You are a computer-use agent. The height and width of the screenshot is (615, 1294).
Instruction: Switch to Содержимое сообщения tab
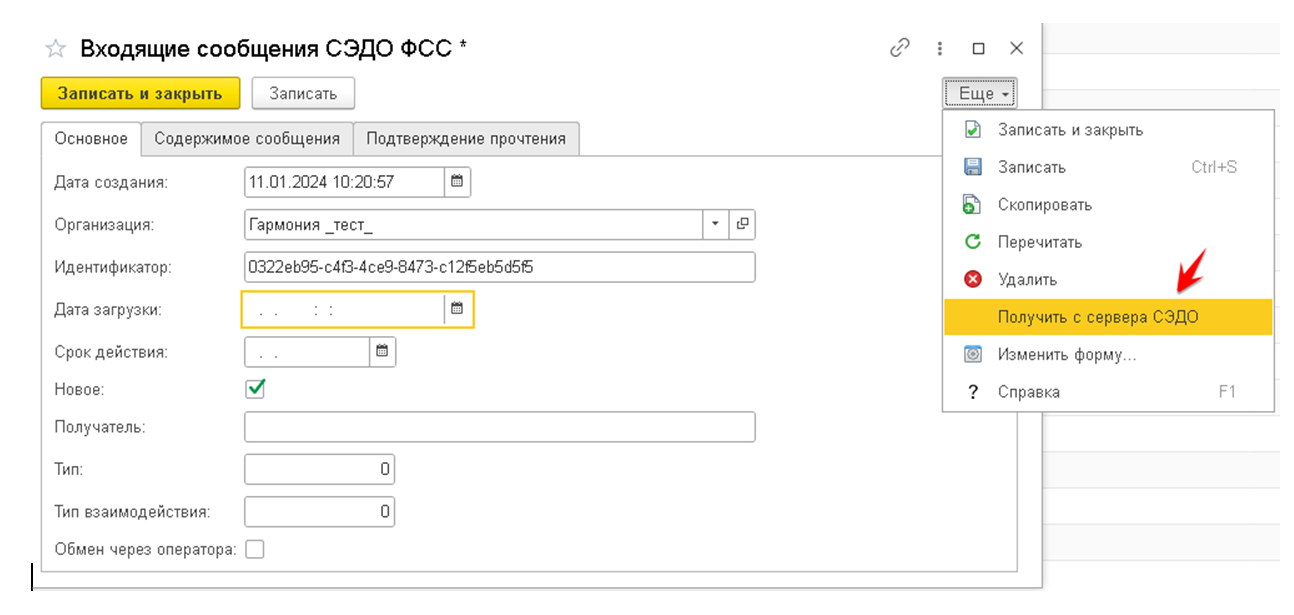click(247, 138)
